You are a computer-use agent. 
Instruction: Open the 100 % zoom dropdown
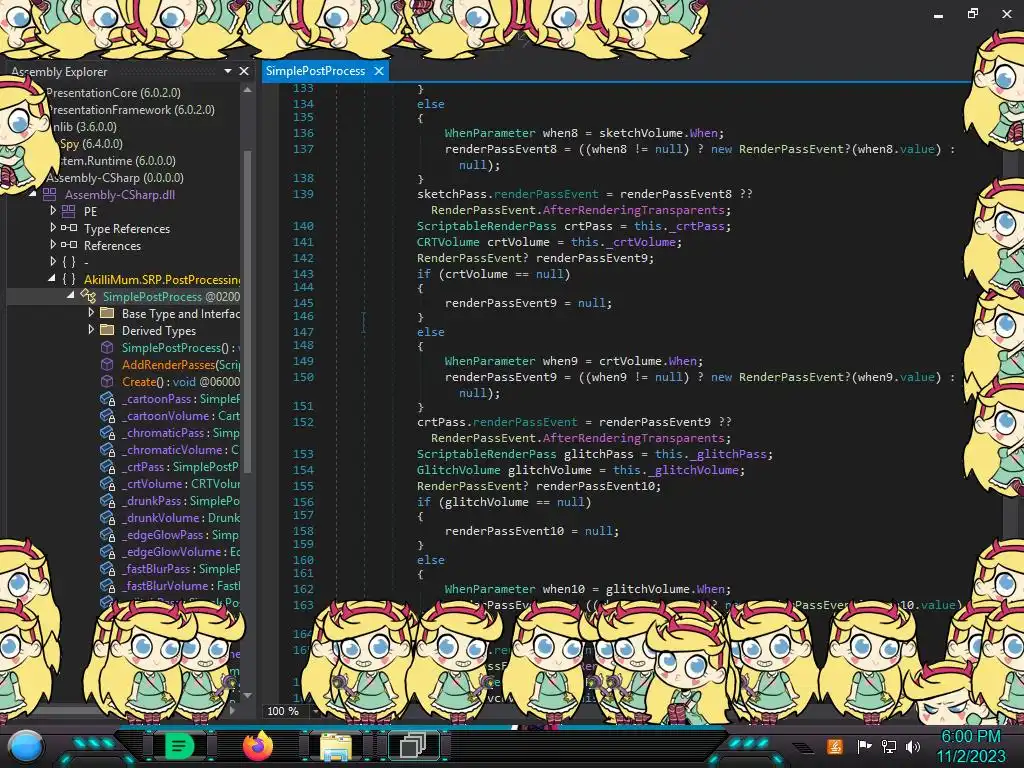point(316,711)
